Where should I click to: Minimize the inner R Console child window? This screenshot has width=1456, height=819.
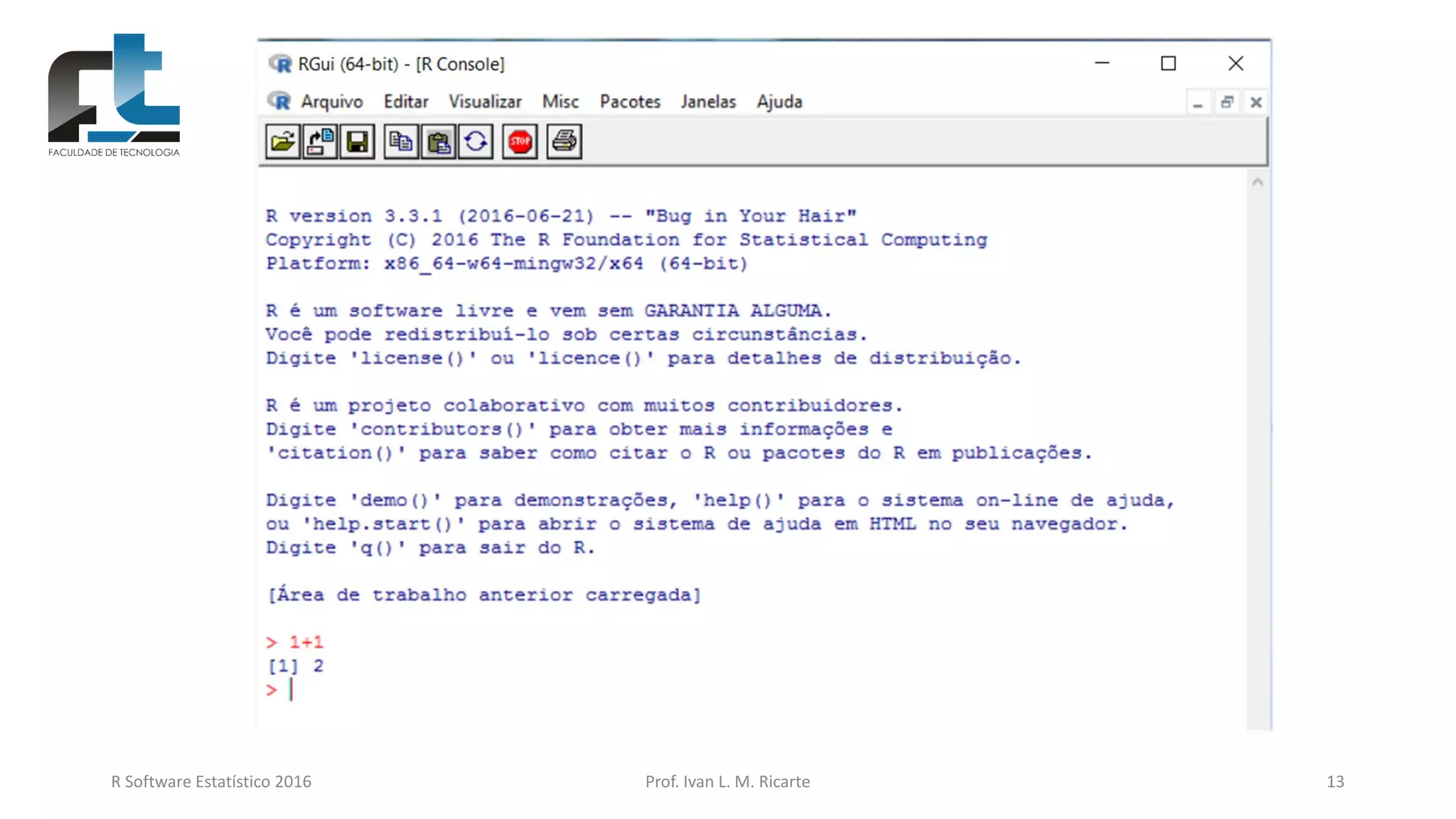pyautogui.click(x=1198, y=102)
